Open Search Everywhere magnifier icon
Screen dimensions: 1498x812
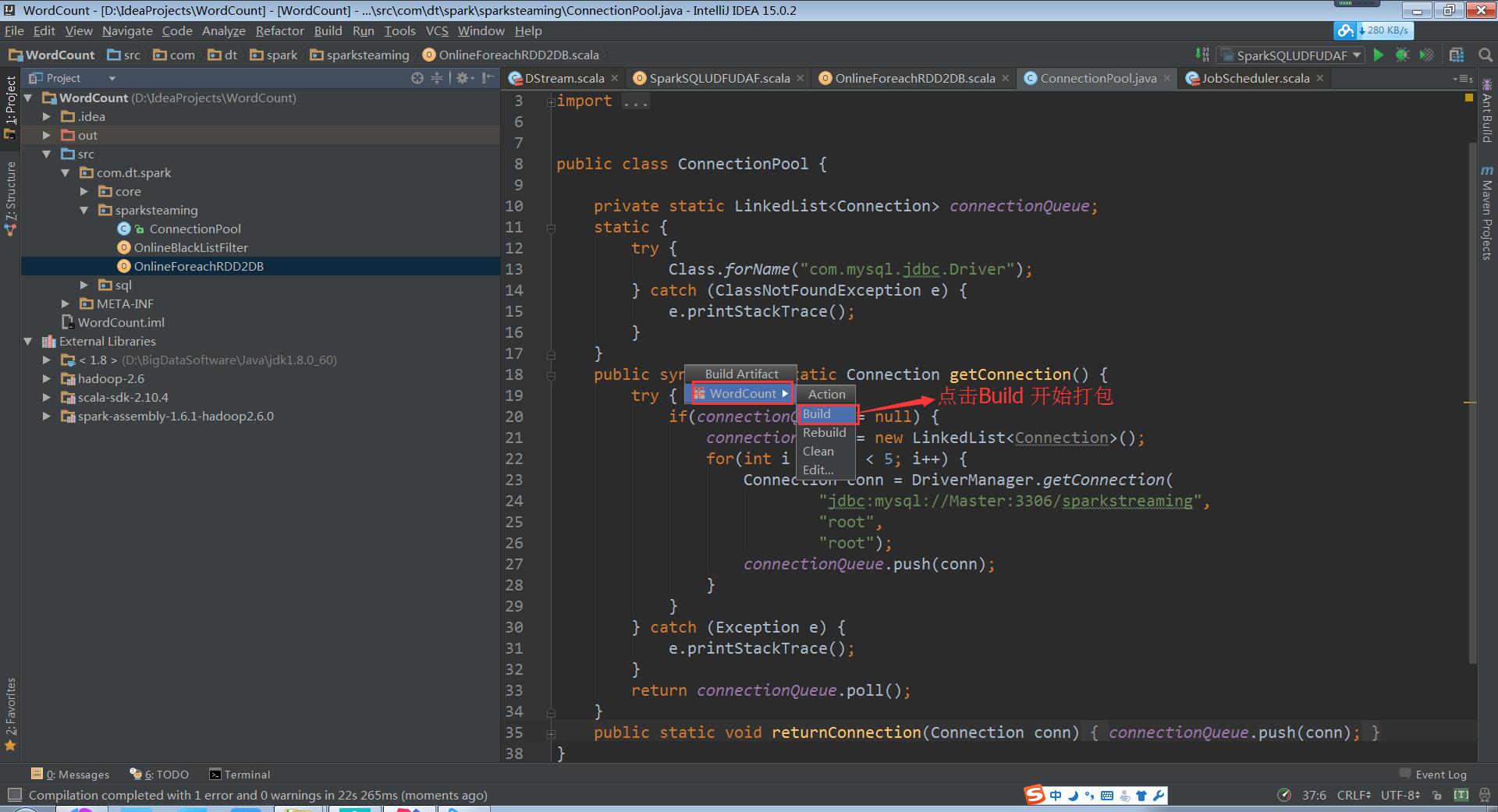[x=1486, y=55]
